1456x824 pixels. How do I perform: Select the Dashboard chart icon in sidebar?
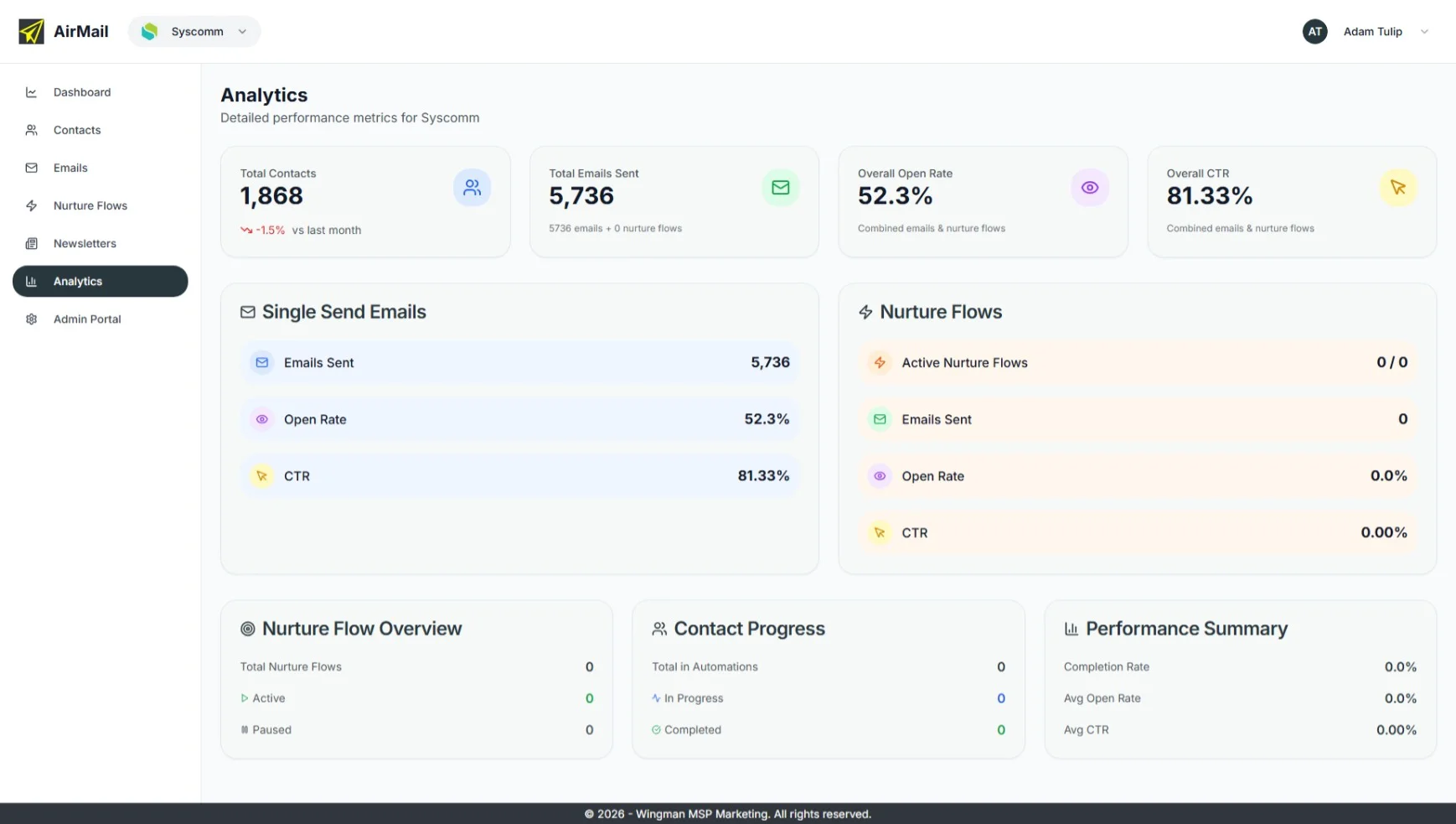31,92
